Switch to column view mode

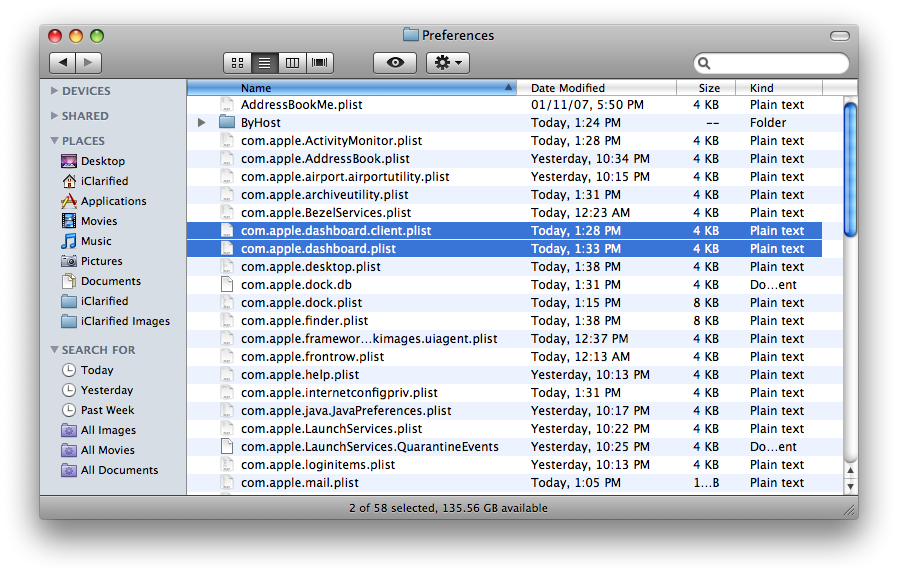[292, 63]
